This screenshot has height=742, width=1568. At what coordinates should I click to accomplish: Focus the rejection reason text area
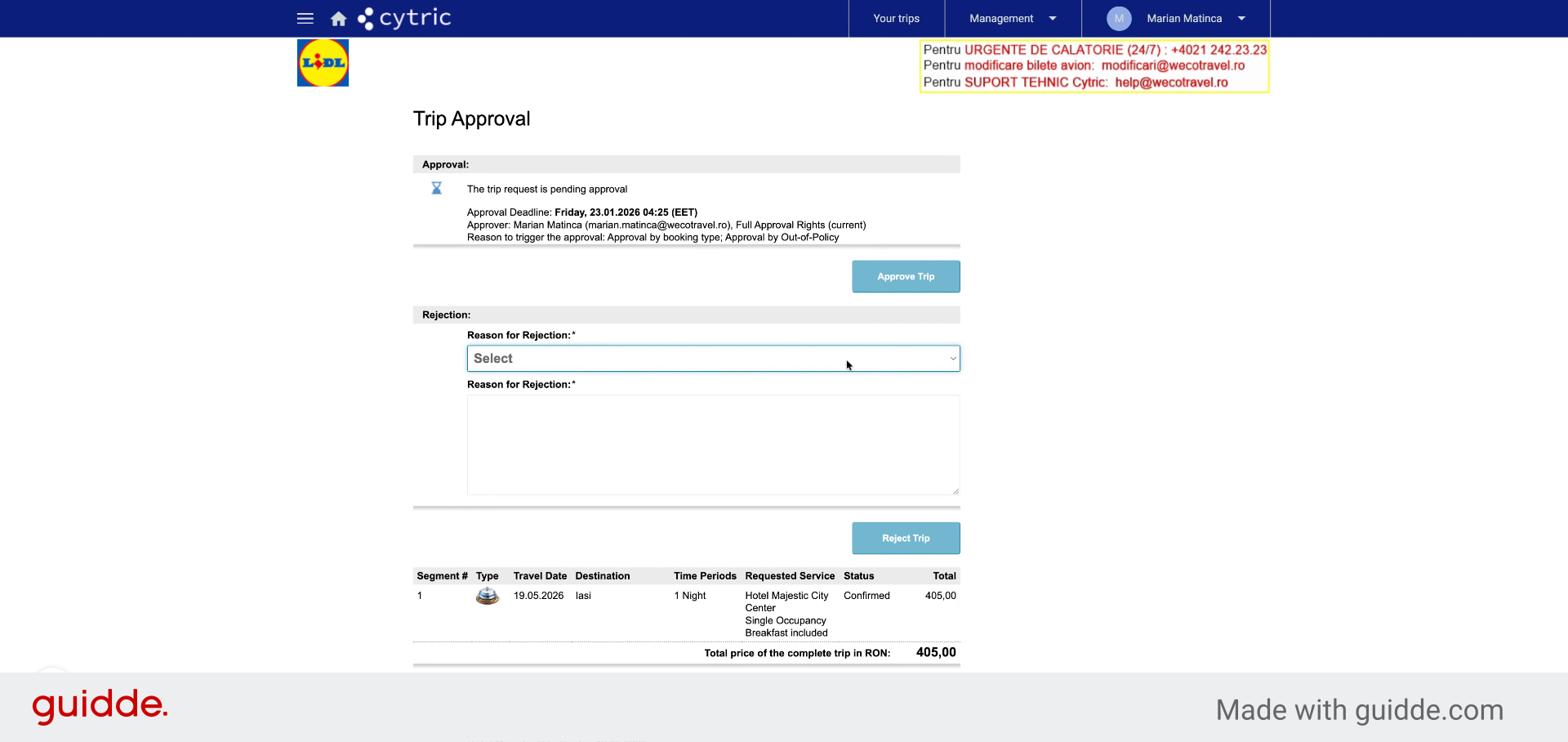pyautogui.click(x=713, y=445)
